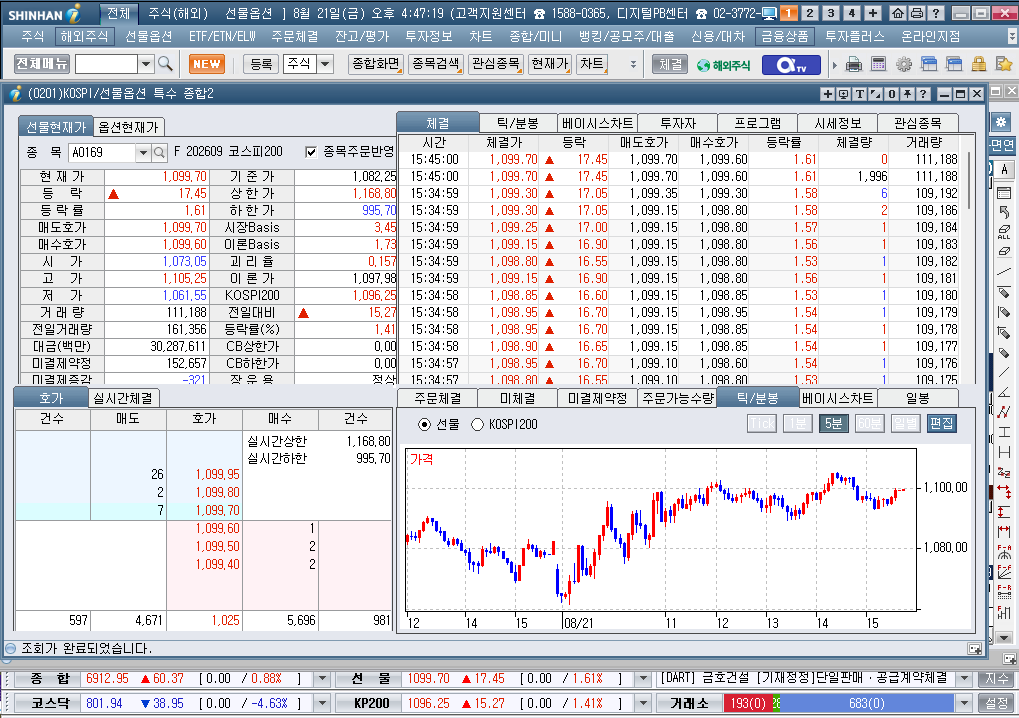Open the alpha TV icon button

tap(790, 64)
